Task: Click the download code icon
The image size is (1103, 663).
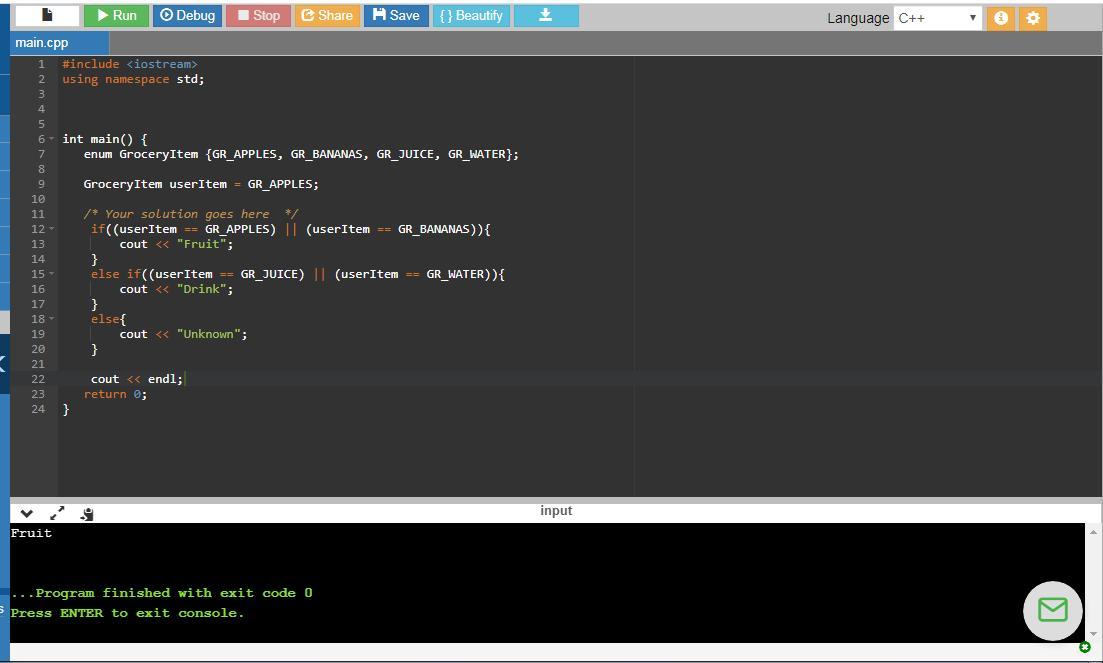Action: click(545, 16)
